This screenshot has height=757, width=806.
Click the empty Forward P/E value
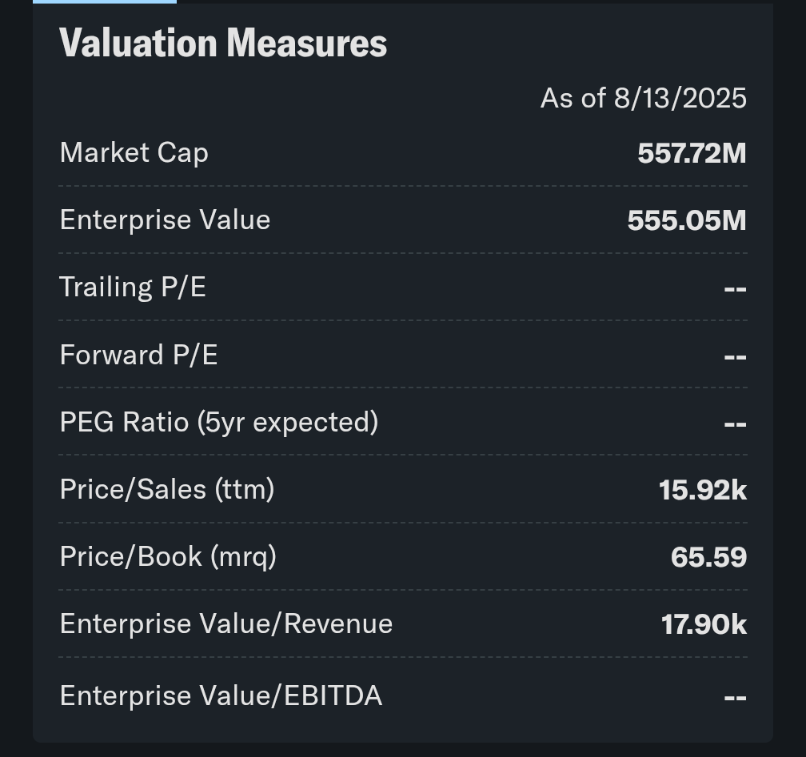(x=735, y=357)
